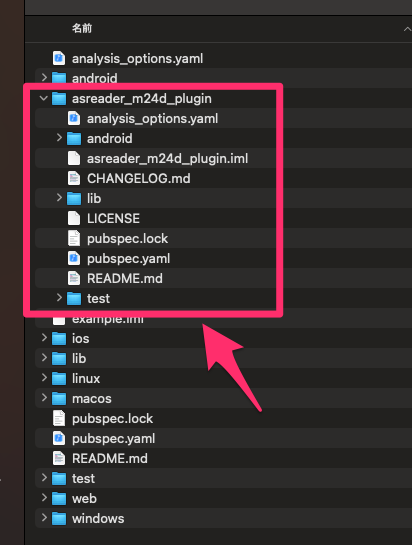Sort by the 名前 column header

click(x=82, y=28)
